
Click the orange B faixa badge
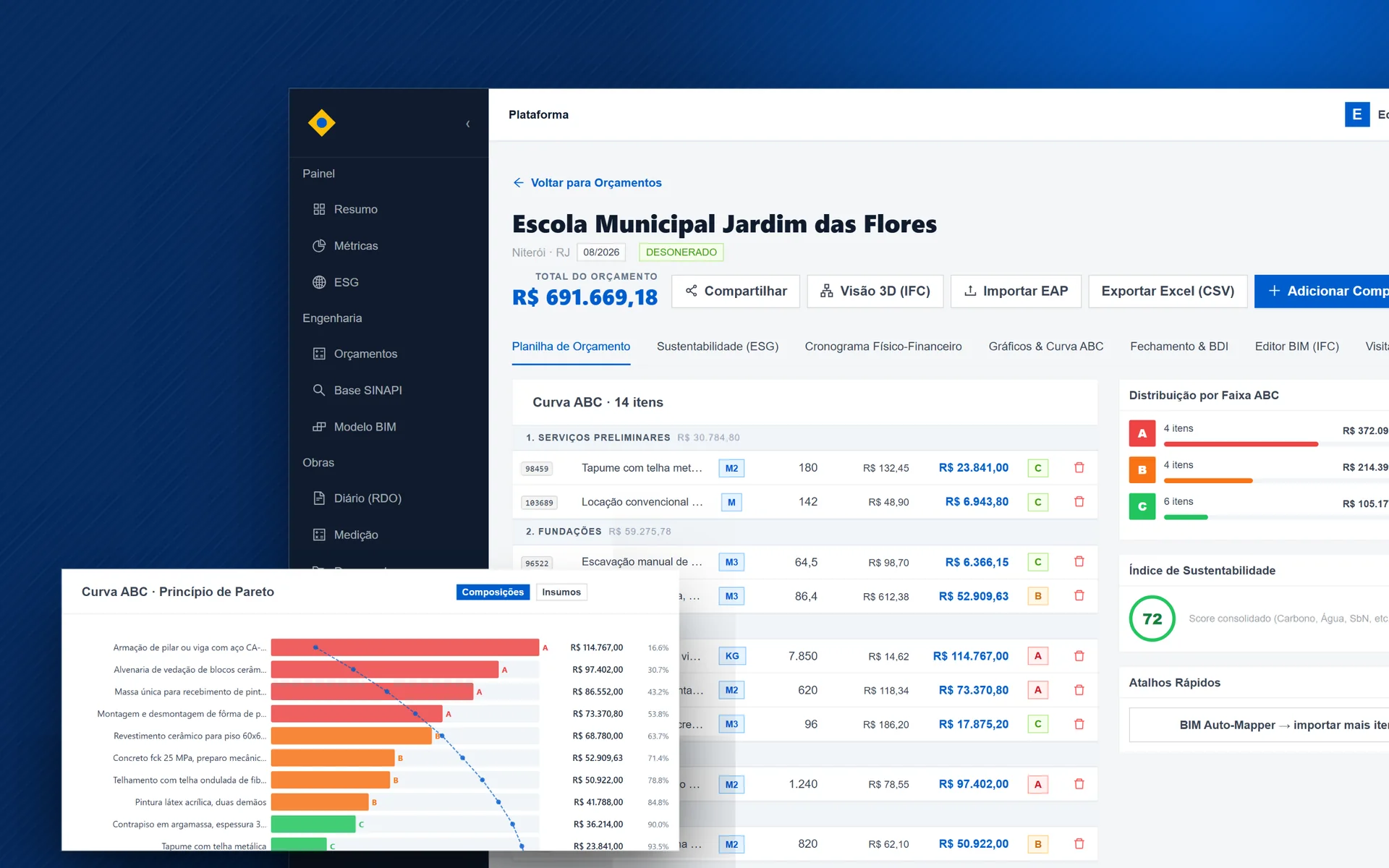[x=1142, y=469]
